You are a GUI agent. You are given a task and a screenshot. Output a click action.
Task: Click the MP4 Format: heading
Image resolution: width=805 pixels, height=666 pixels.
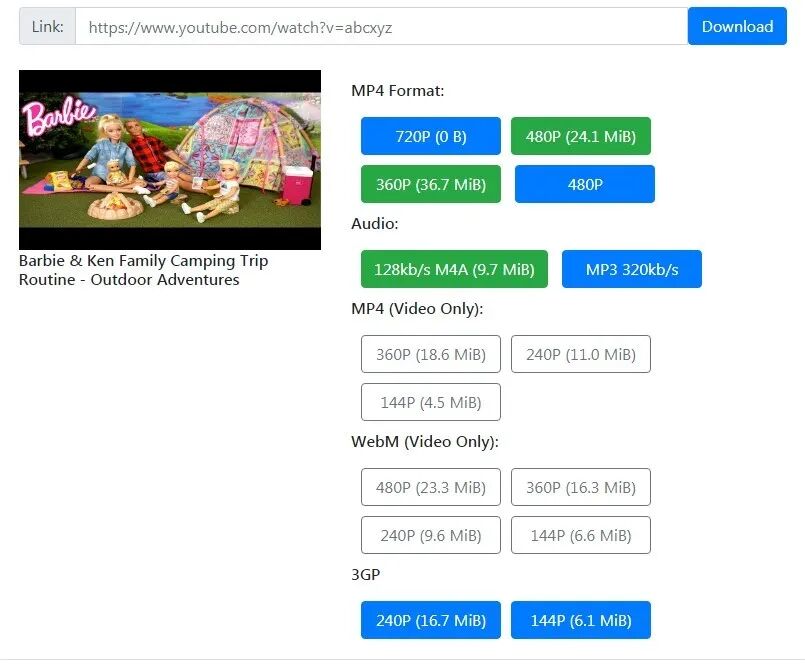coord(397,91)
